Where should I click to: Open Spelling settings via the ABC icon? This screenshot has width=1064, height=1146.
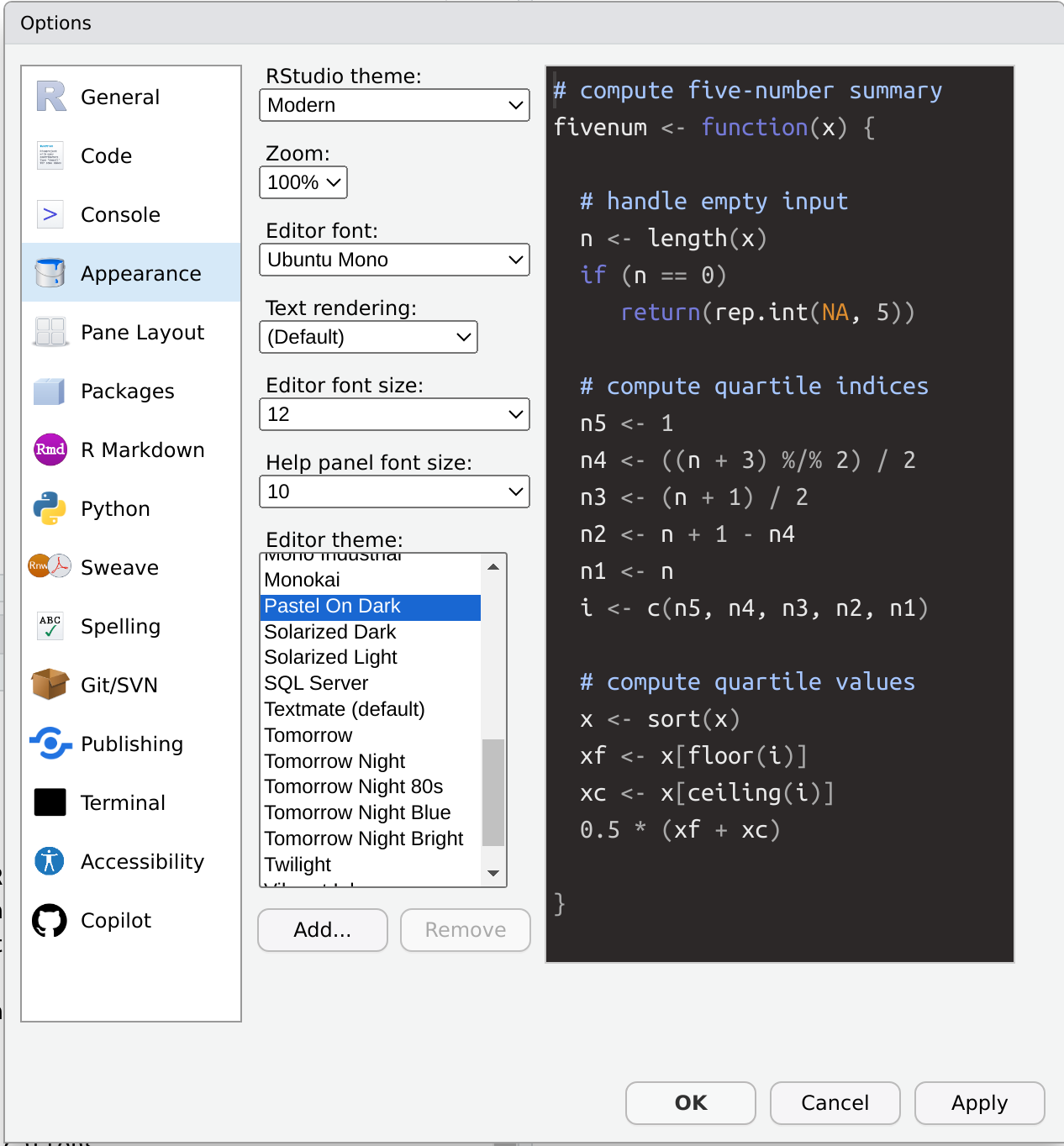pos(50,626)
